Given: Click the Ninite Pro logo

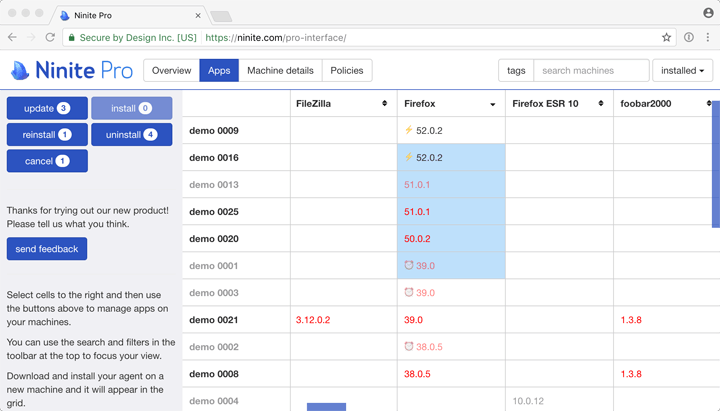Looking at the screenshot, I should 72,70.
